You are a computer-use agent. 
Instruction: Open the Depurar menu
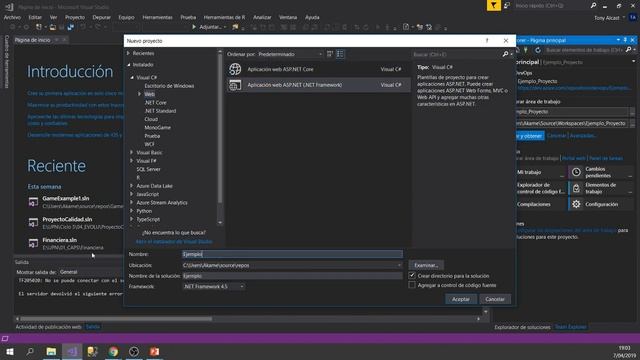[101, 17]
